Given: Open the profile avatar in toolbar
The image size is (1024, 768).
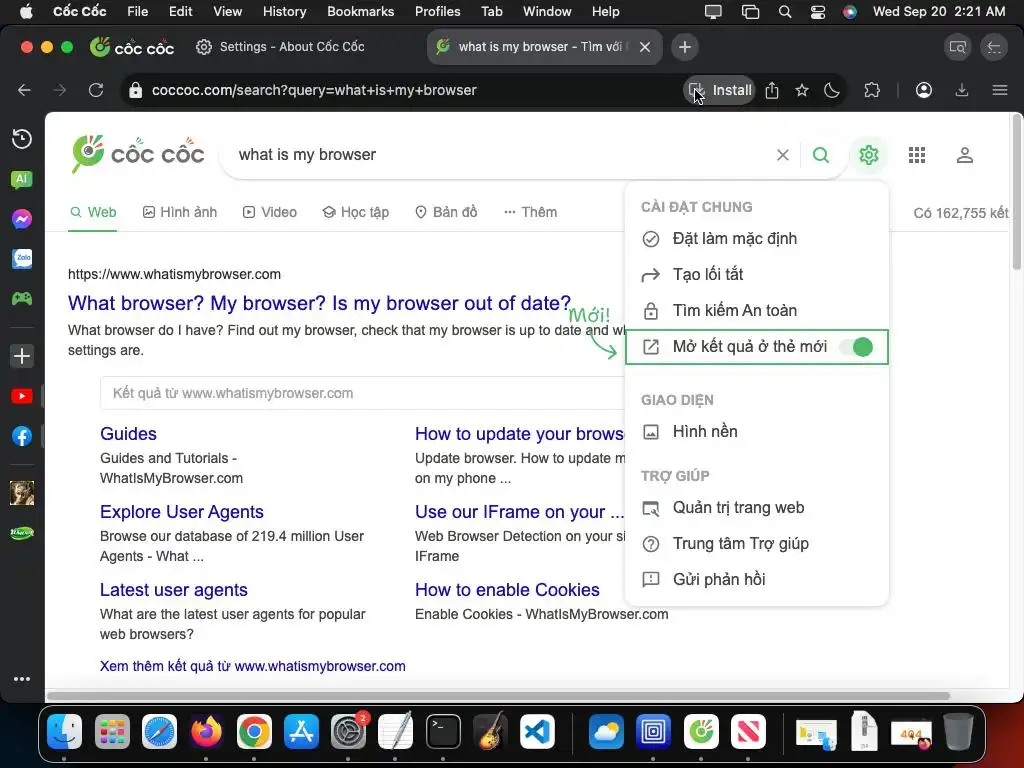Looking at the screenshot, I should tap(923, 90).
